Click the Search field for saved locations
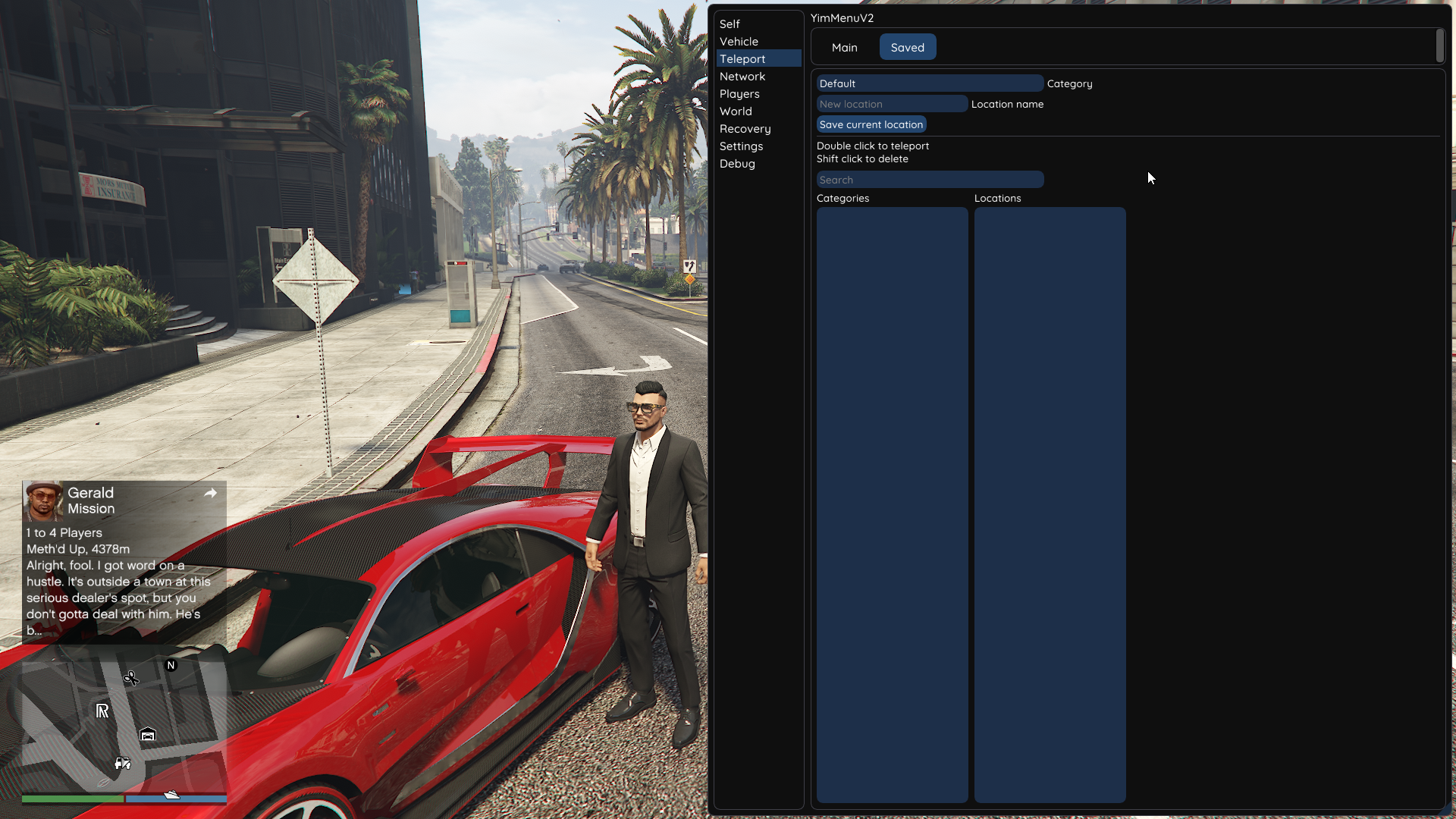The width and height of the screenshot is (1456, 819). tap(929, 180)
